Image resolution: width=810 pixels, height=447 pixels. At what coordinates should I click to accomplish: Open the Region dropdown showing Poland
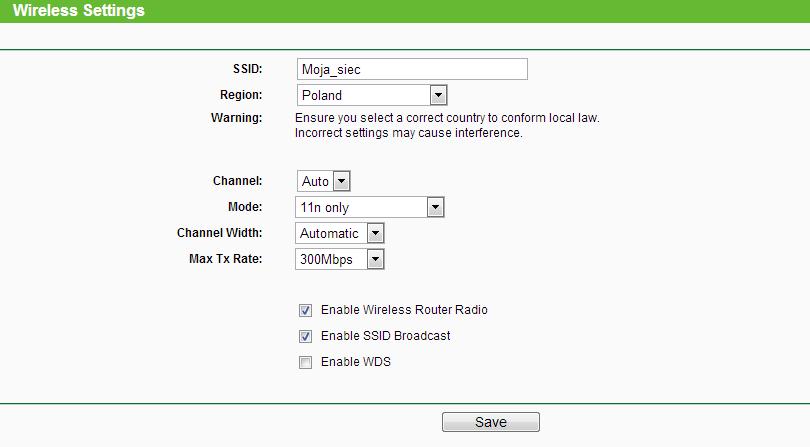(x=372, y=95)
